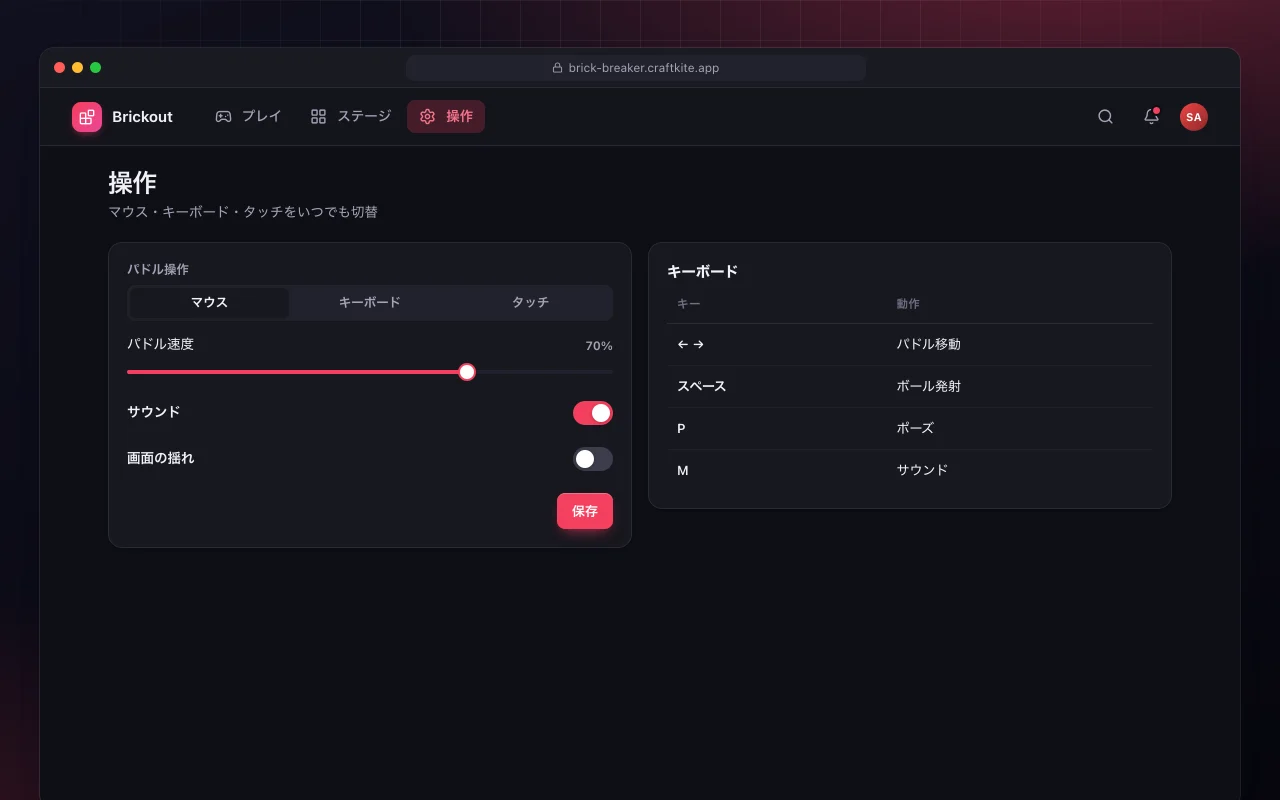Click the キーボード card heading
Viewport: 1280px width, 800px height.
702,271
